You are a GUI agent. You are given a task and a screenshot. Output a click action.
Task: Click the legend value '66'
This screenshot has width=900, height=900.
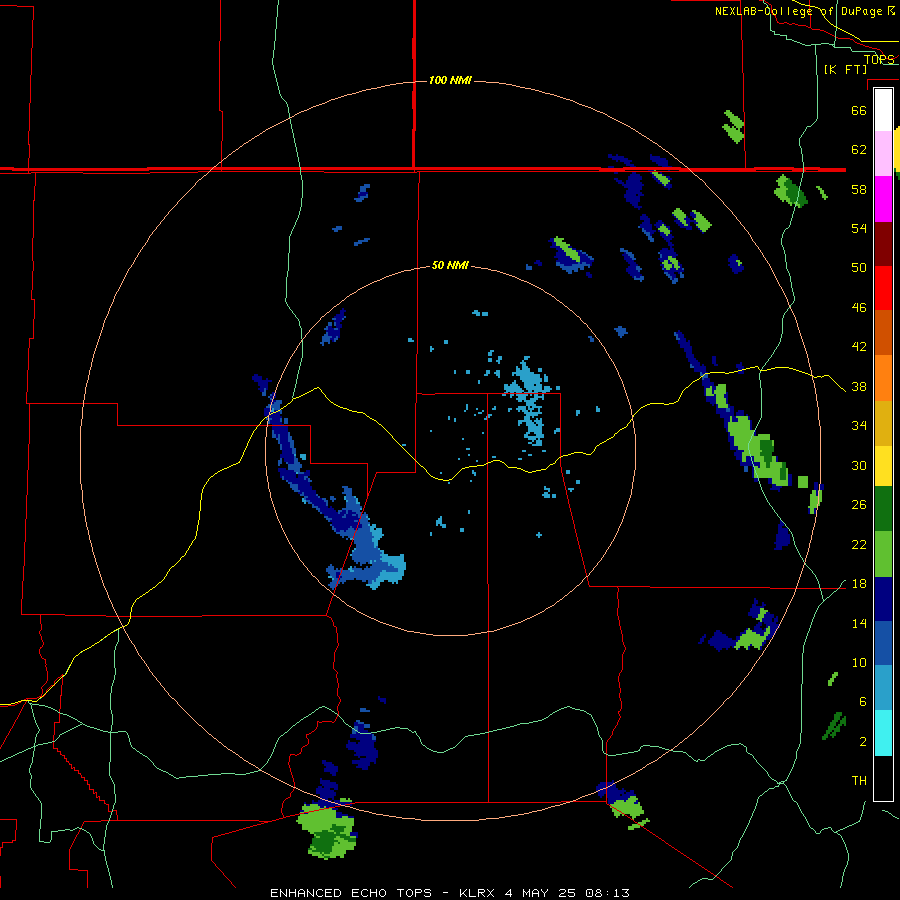(859, 110)
